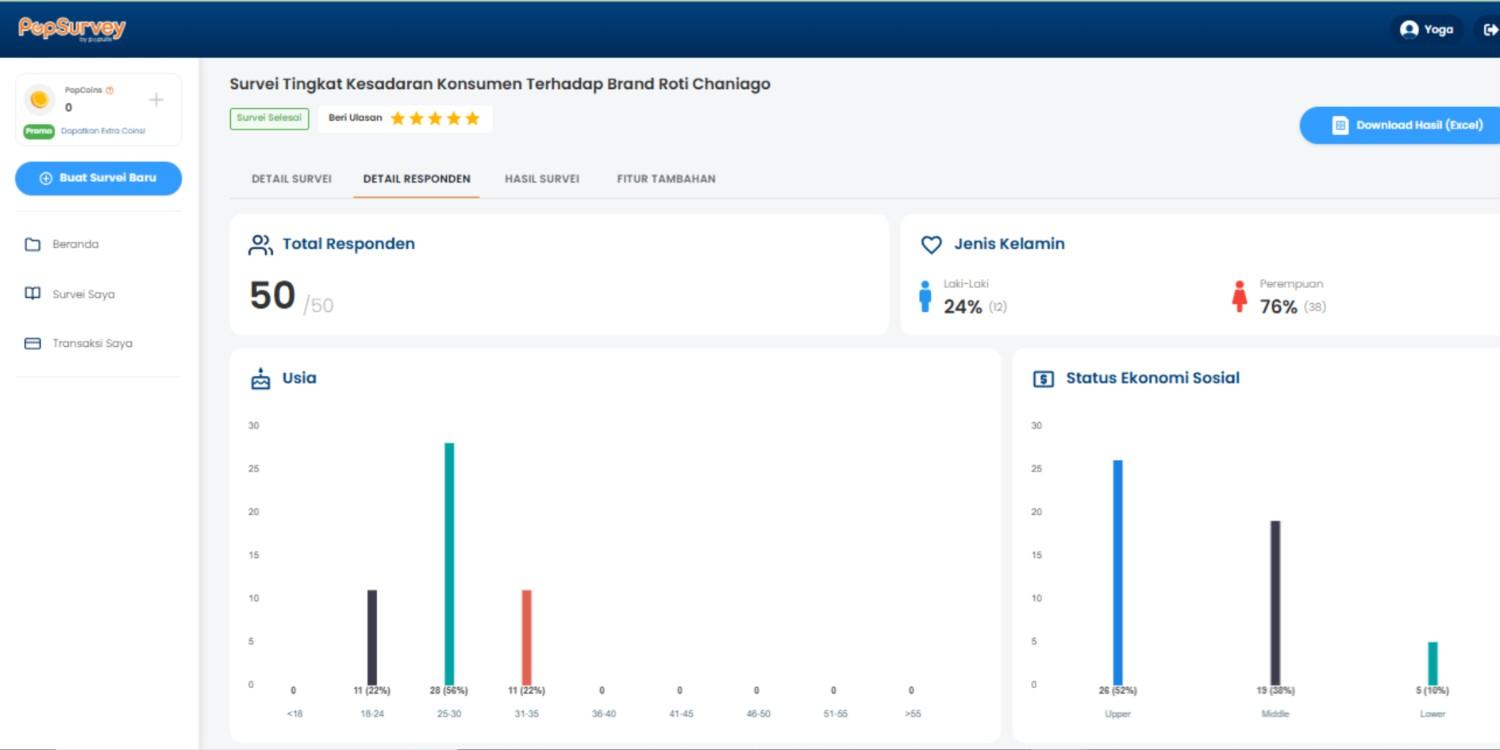1500x750 pixels.
Task: Click the Beranda folder icon
Action: (33, 244)
